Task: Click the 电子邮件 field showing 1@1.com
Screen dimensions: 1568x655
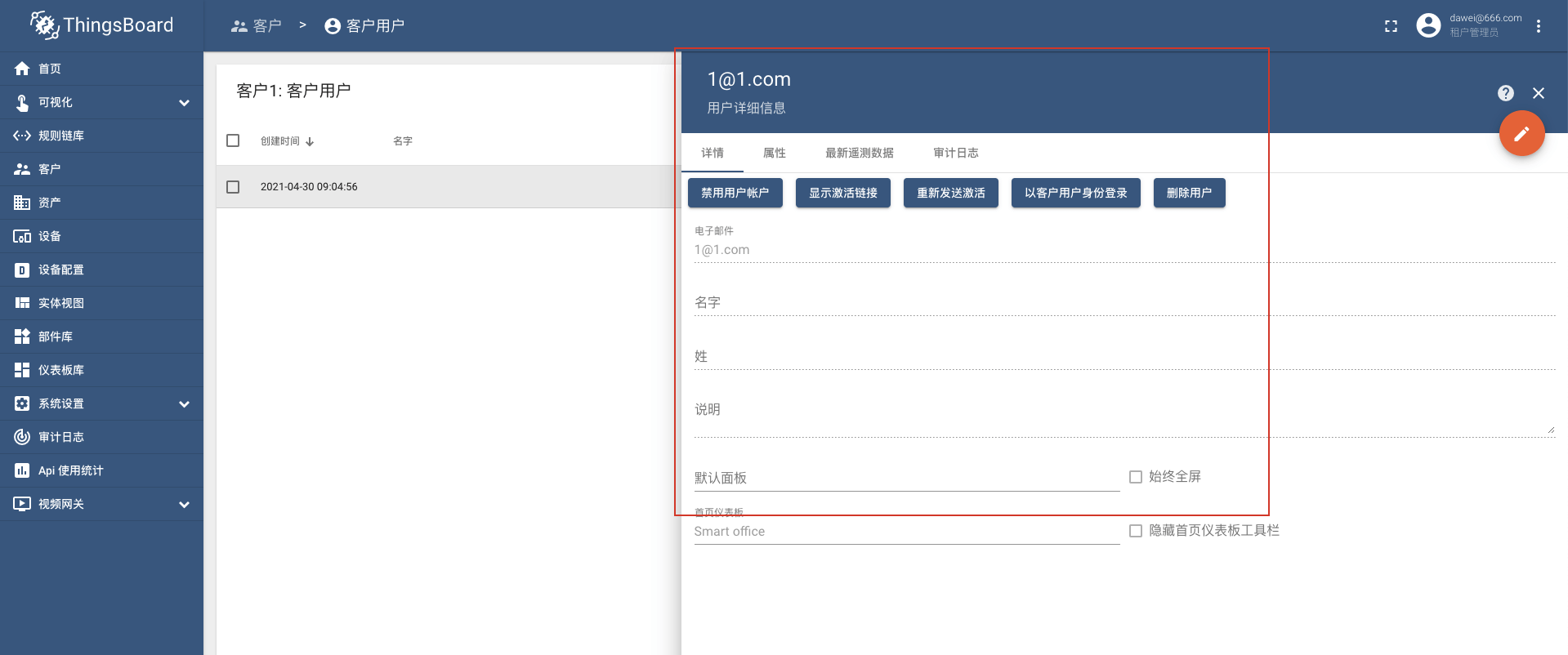Action: pyautogui.click(x=1124, y=250)
